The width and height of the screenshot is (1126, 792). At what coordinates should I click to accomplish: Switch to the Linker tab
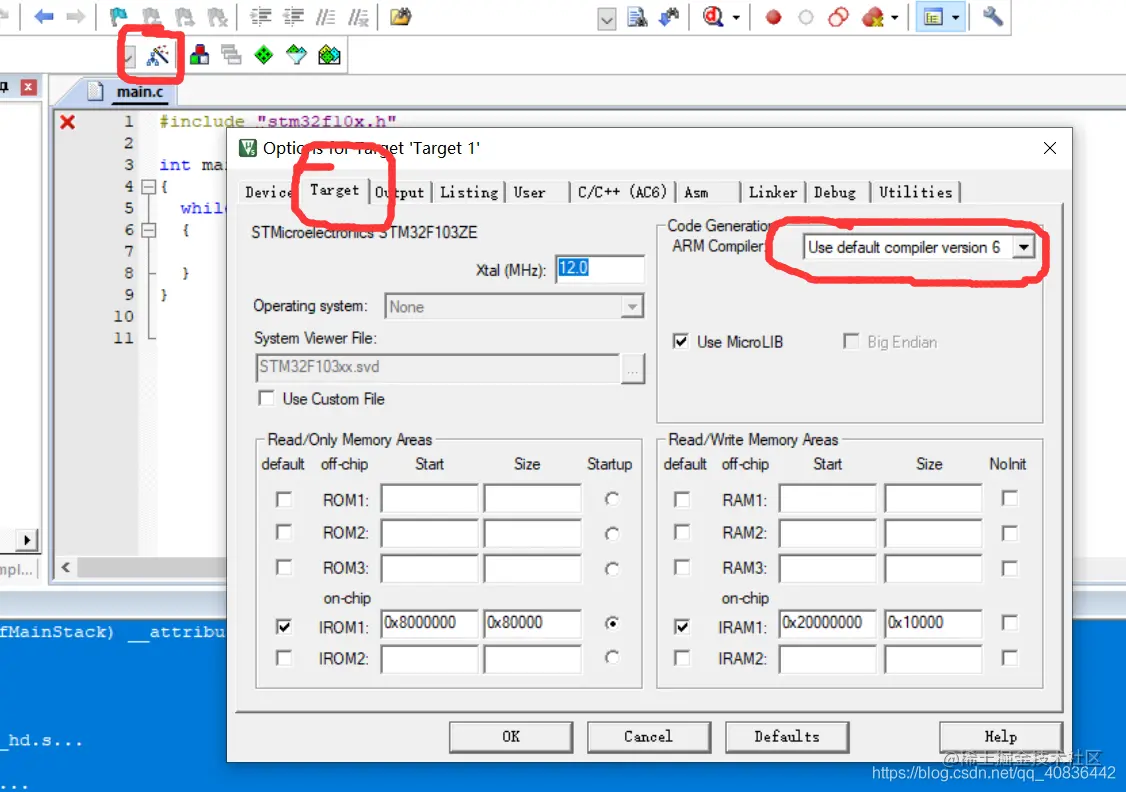tap(773, 192)
